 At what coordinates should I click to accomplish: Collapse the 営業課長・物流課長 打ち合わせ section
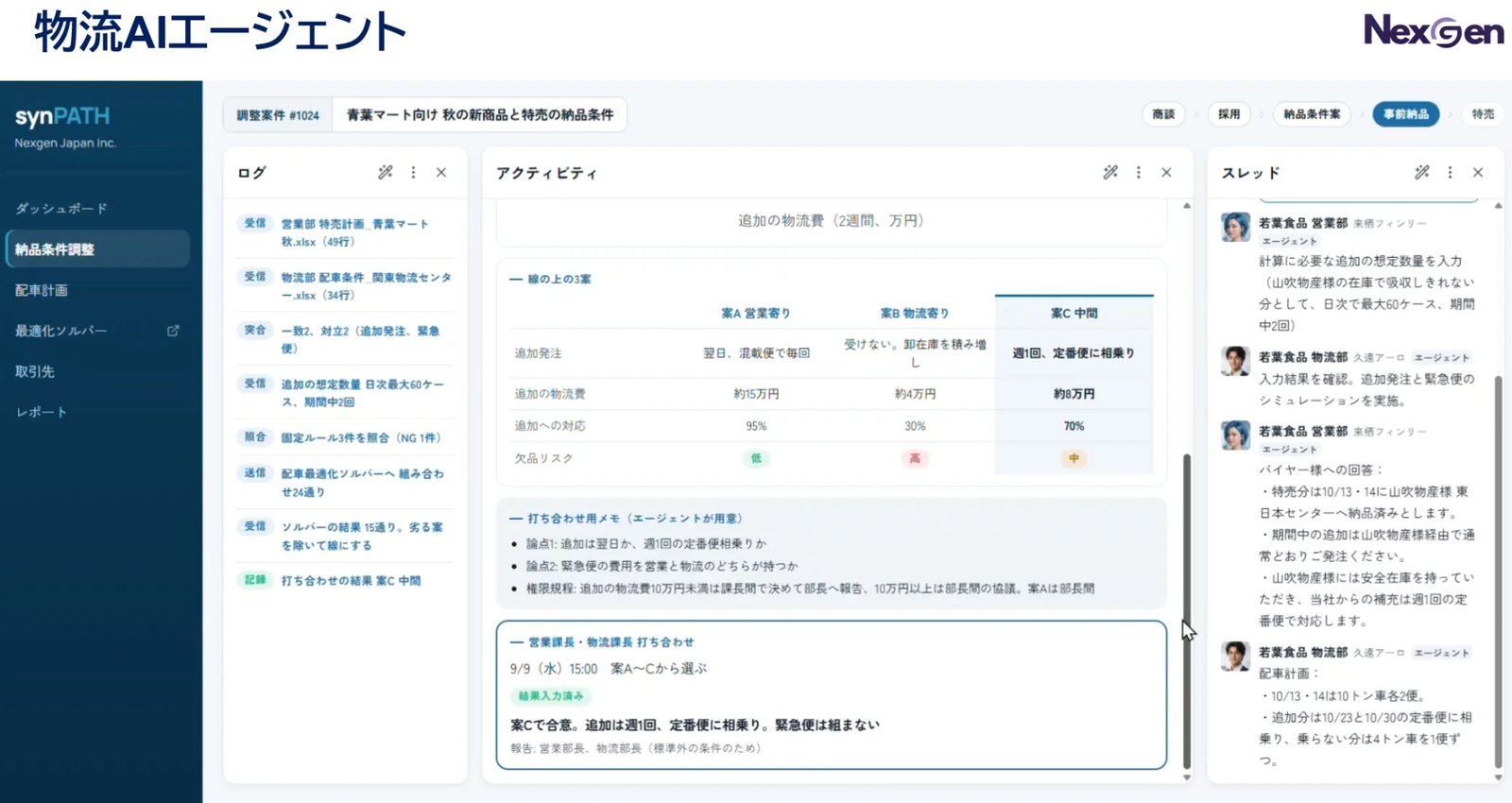pos(602,642)
